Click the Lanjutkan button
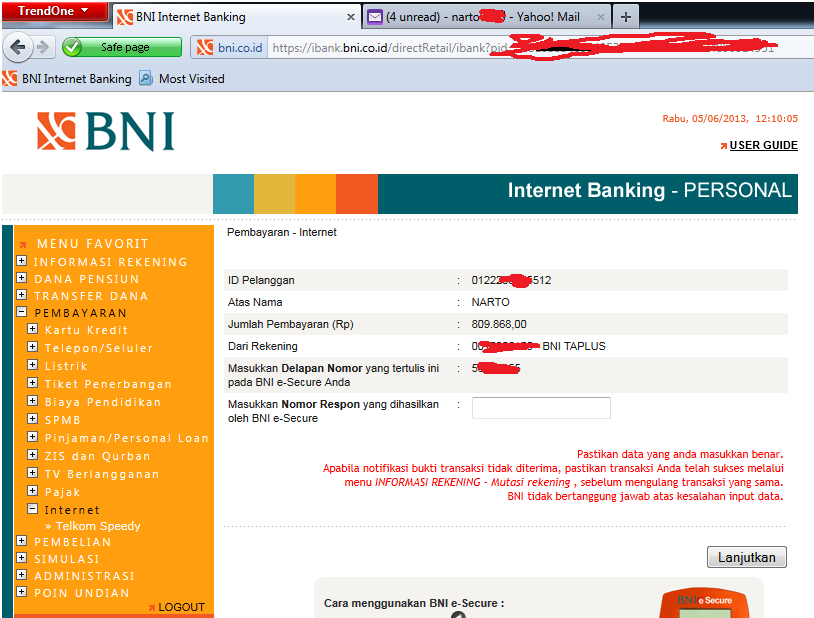814x618 pixels. click(x=747, y=557)
